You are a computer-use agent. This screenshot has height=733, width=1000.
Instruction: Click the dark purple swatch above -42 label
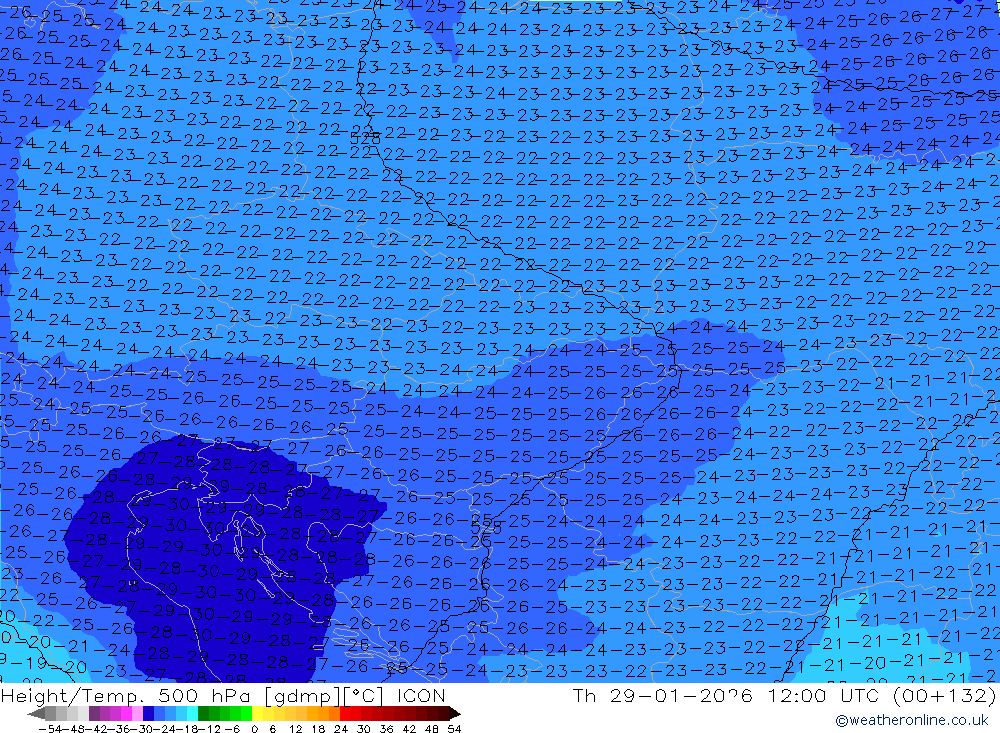click(94, 714)
